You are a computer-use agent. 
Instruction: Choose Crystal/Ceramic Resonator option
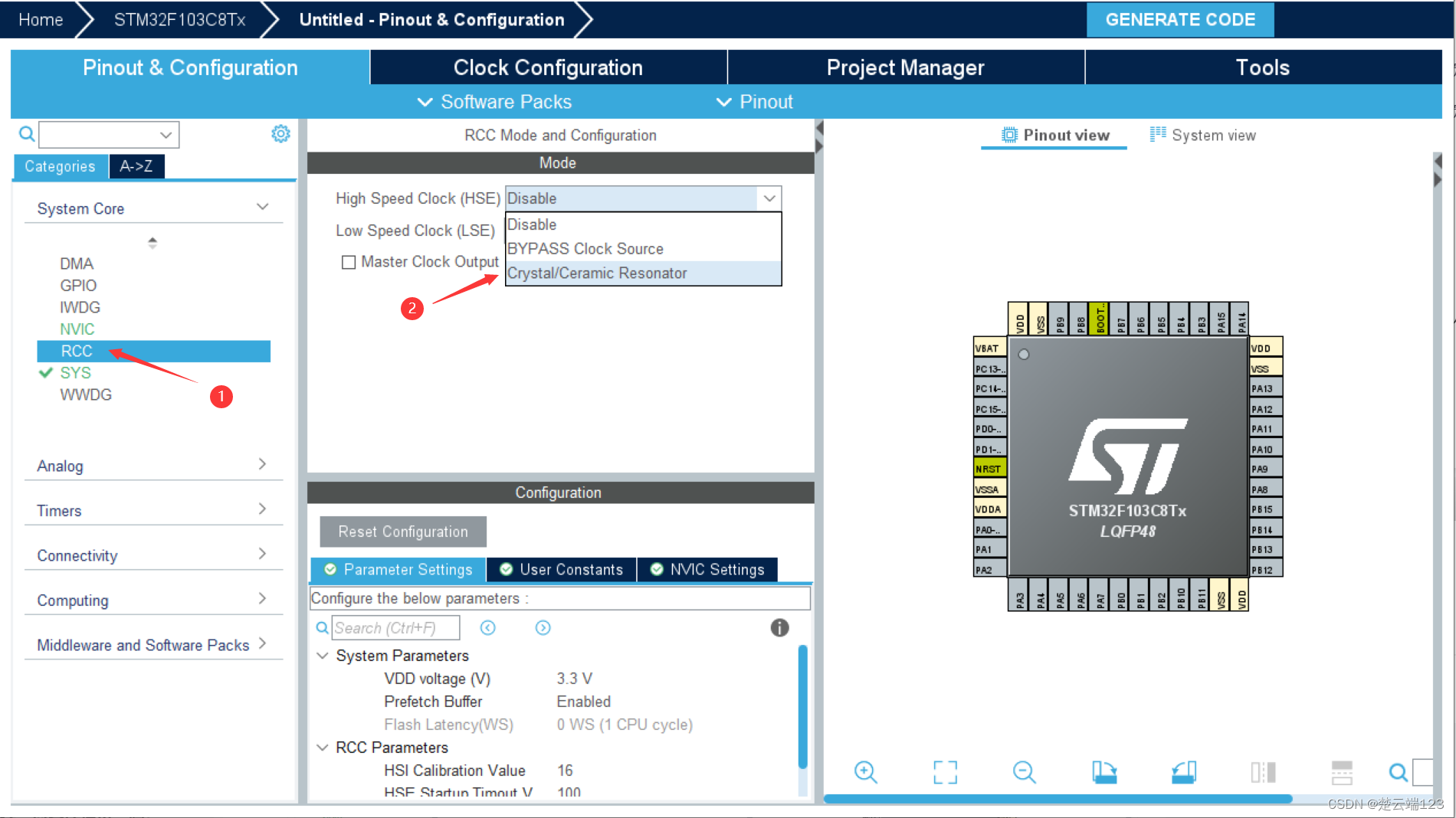tap(643, 273)
